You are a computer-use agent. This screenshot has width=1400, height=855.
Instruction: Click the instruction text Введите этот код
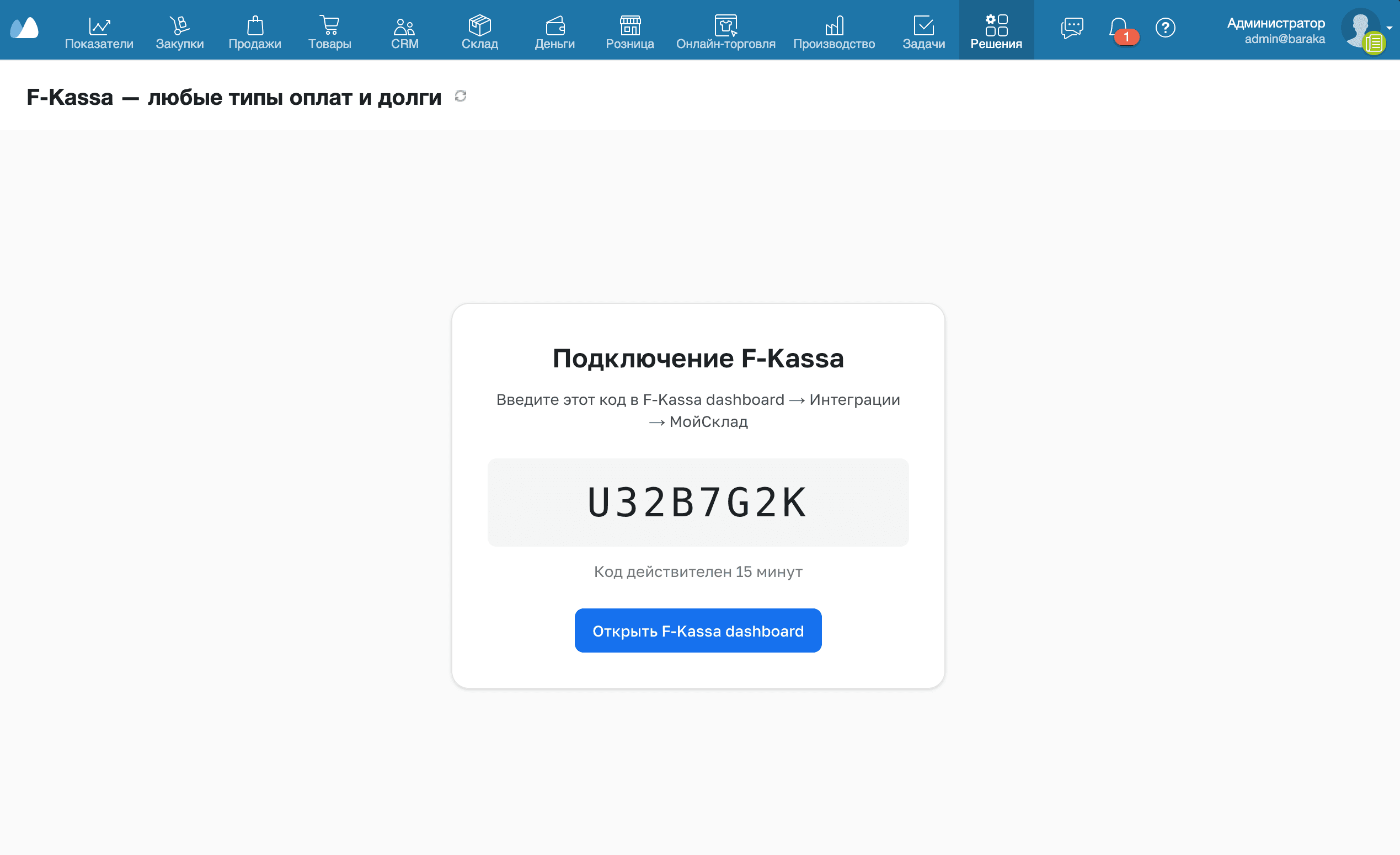coord(698,410)
